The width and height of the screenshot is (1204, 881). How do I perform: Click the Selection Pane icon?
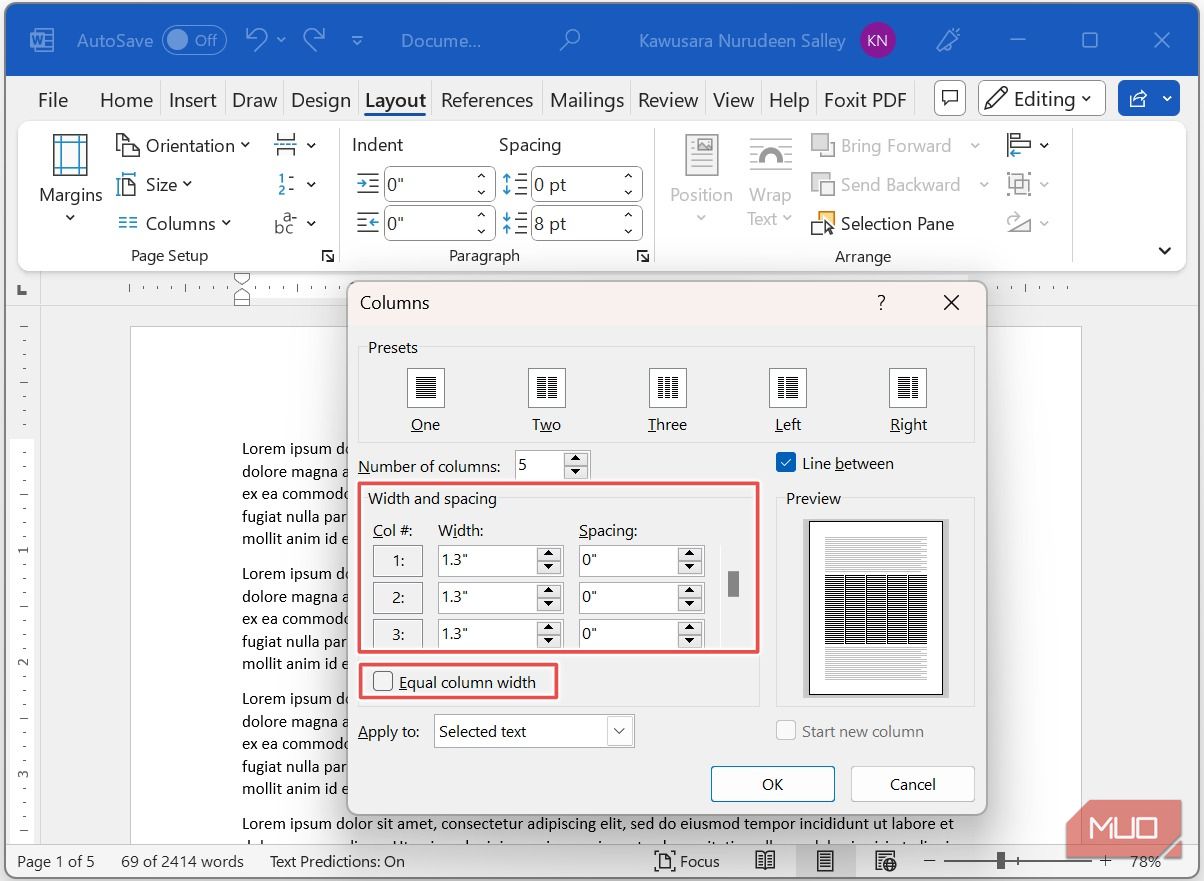823,224
